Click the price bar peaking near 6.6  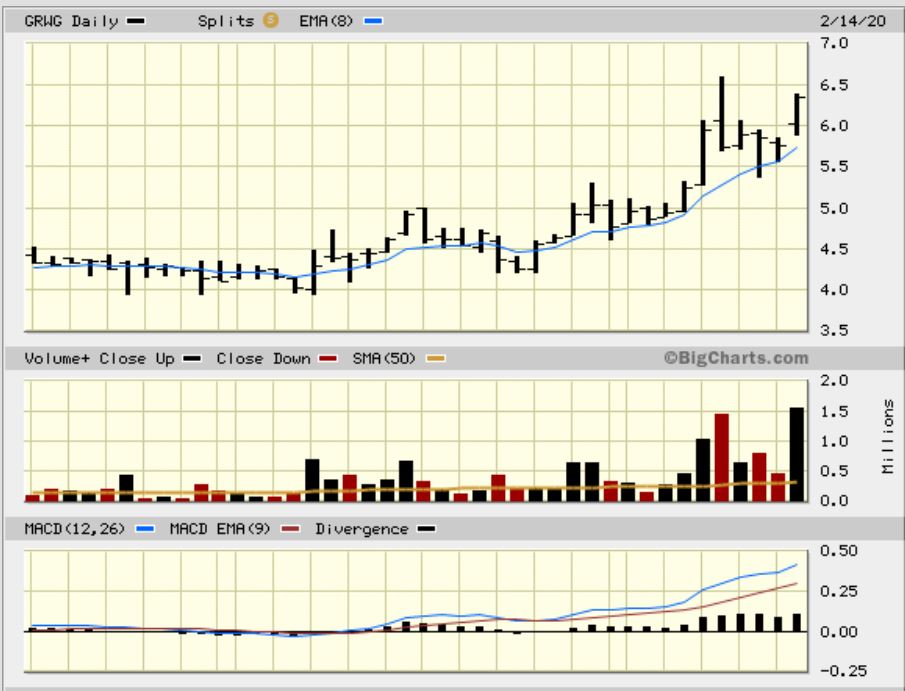(x=721, y=114)
